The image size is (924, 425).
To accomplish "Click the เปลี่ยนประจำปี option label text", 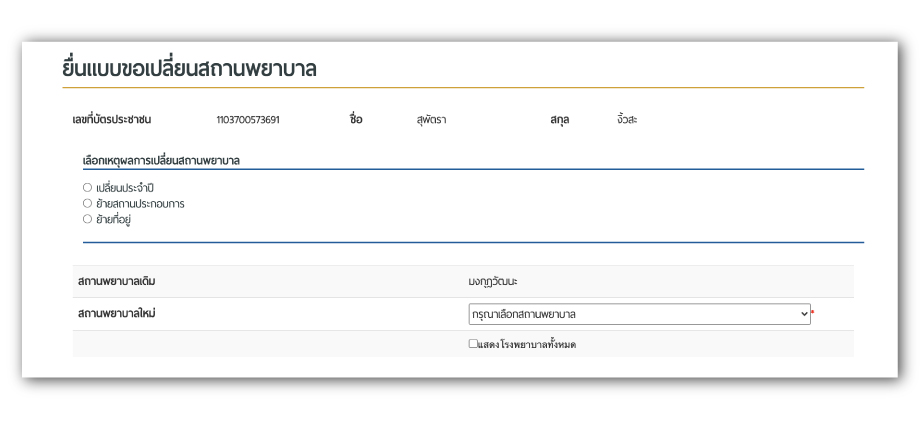I will 125,187.
